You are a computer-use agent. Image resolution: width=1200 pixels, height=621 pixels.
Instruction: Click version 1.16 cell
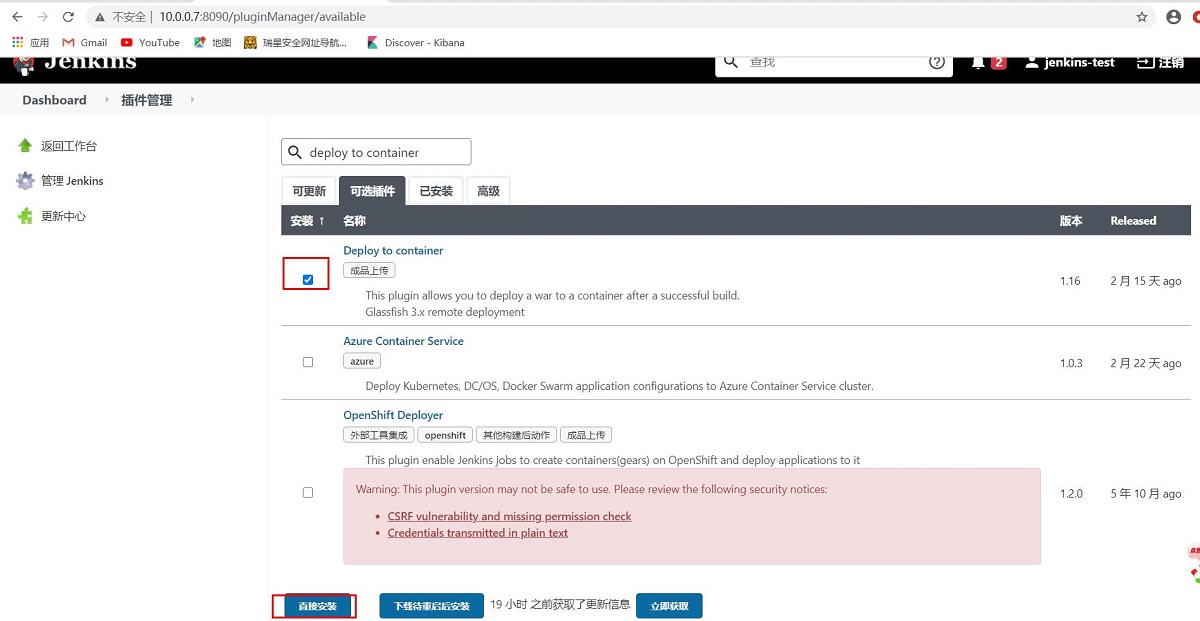(x=1070, y=281)
